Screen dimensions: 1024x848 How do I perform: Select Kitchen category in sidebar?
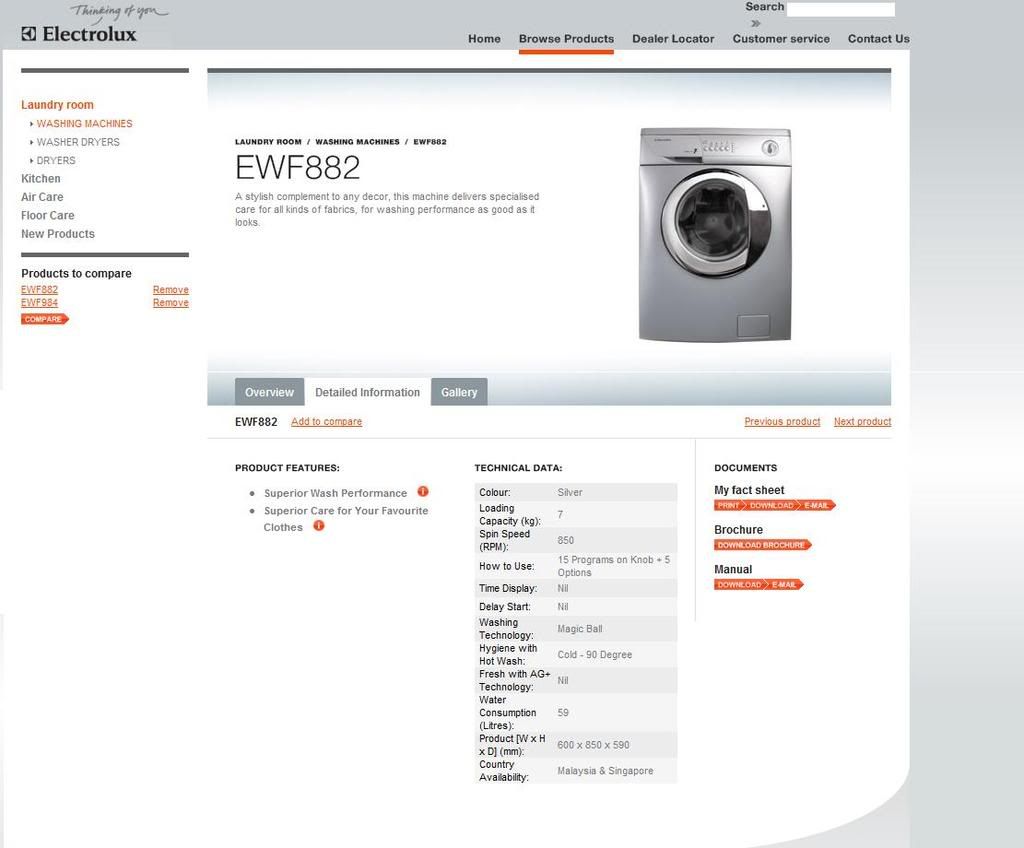pyautogui.click(x=40, y=178)
